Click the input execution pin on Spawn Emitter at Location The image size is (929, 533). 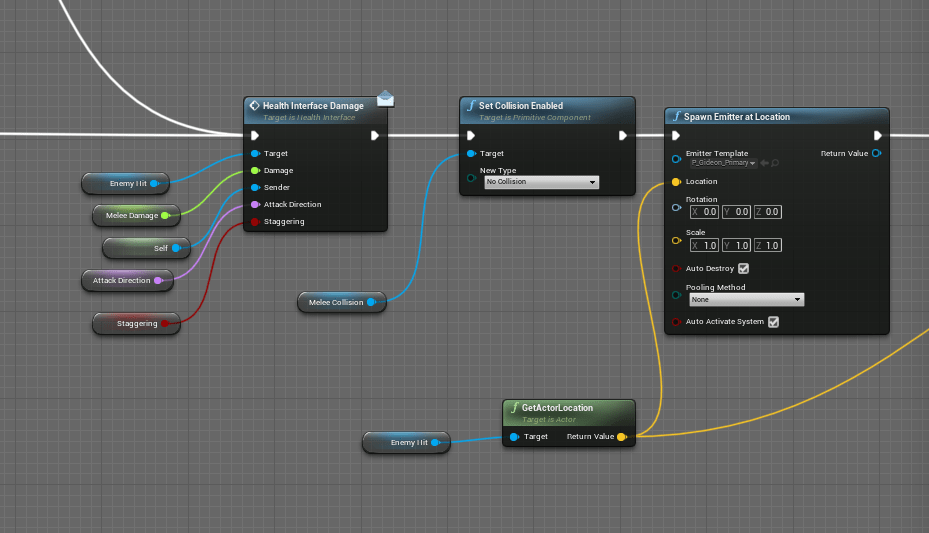coord(677,136)
